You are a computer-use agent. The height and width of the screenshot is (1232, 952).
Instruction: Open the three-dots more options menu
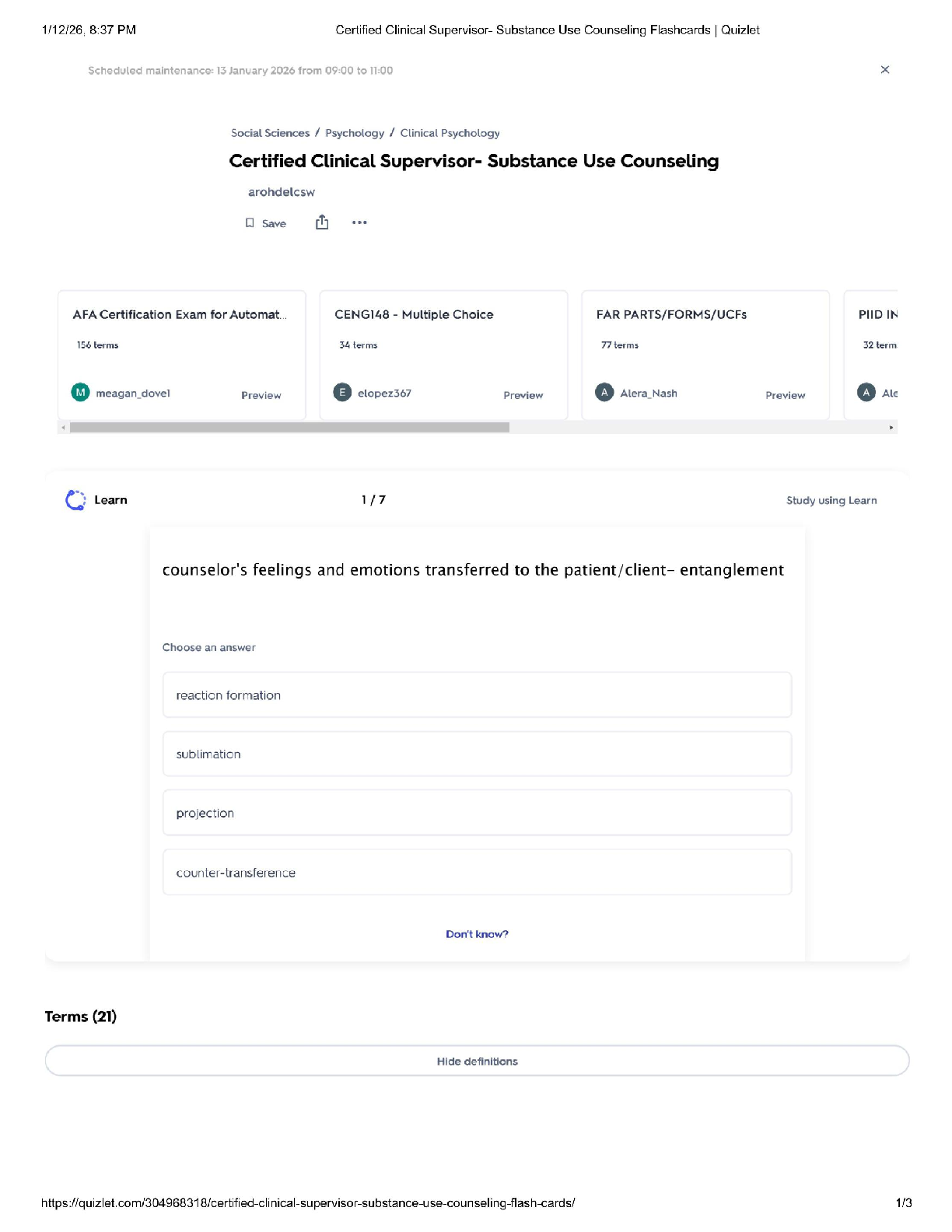point(359,223)
